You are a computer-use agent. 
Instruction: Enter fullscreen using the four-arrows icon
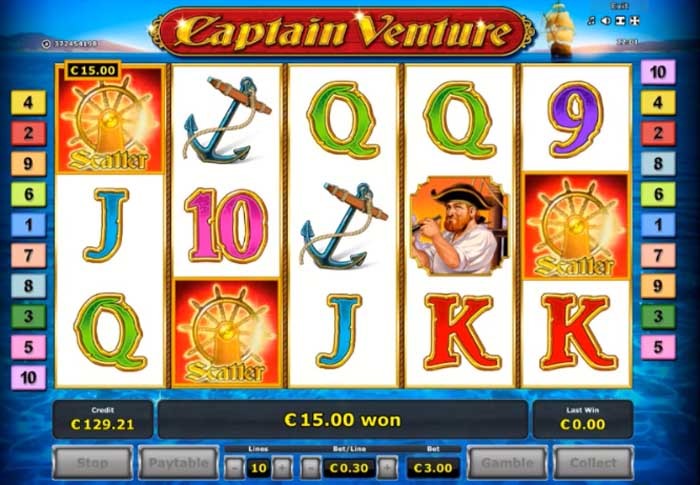pyautogui.click(x=634, y=21)
